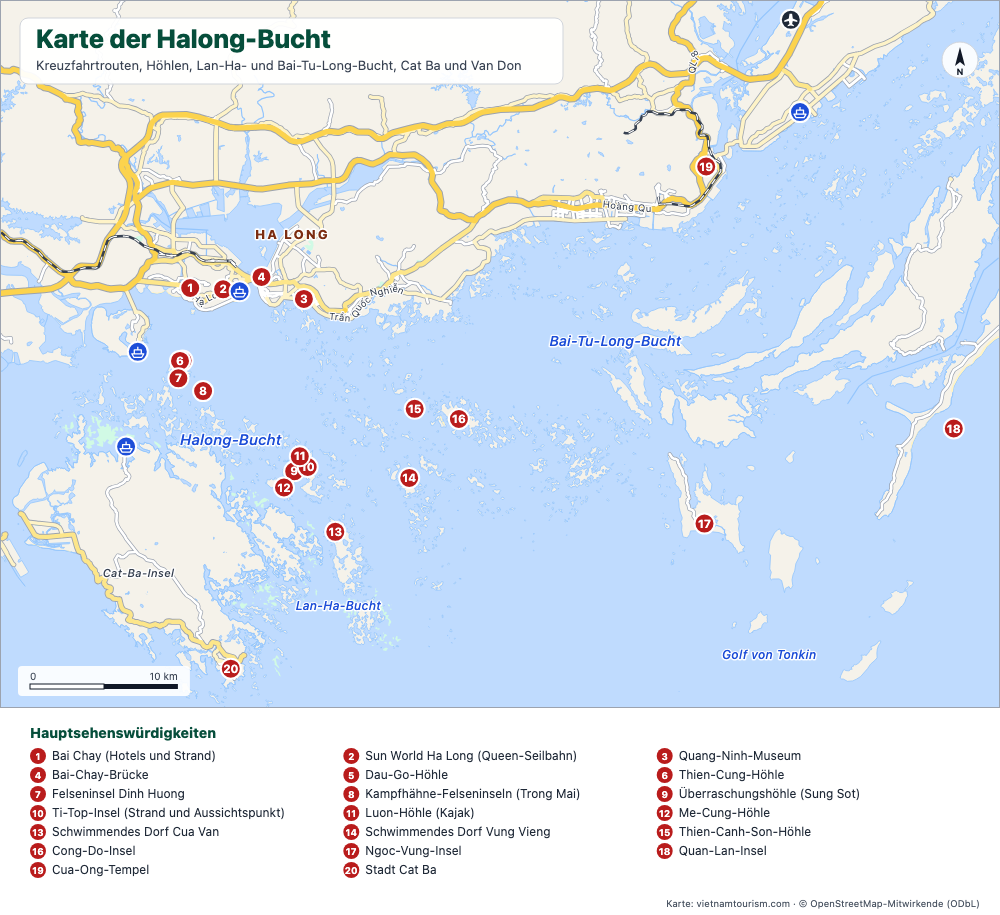Image resolution: width=1000 pixels, height=915 pixels.
Task: Click map marker 6 in Halong Bay
Action: coord(180,361)
